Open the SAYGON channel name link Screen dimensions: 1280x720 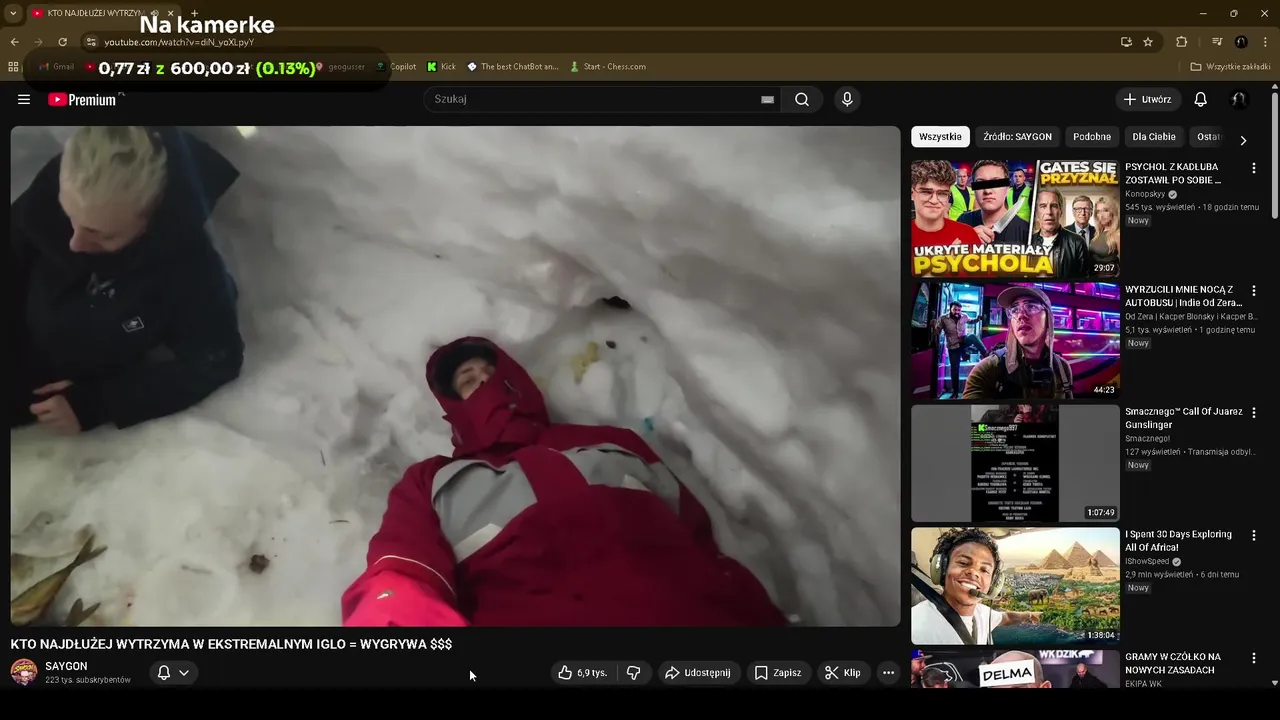click(66, 666)
